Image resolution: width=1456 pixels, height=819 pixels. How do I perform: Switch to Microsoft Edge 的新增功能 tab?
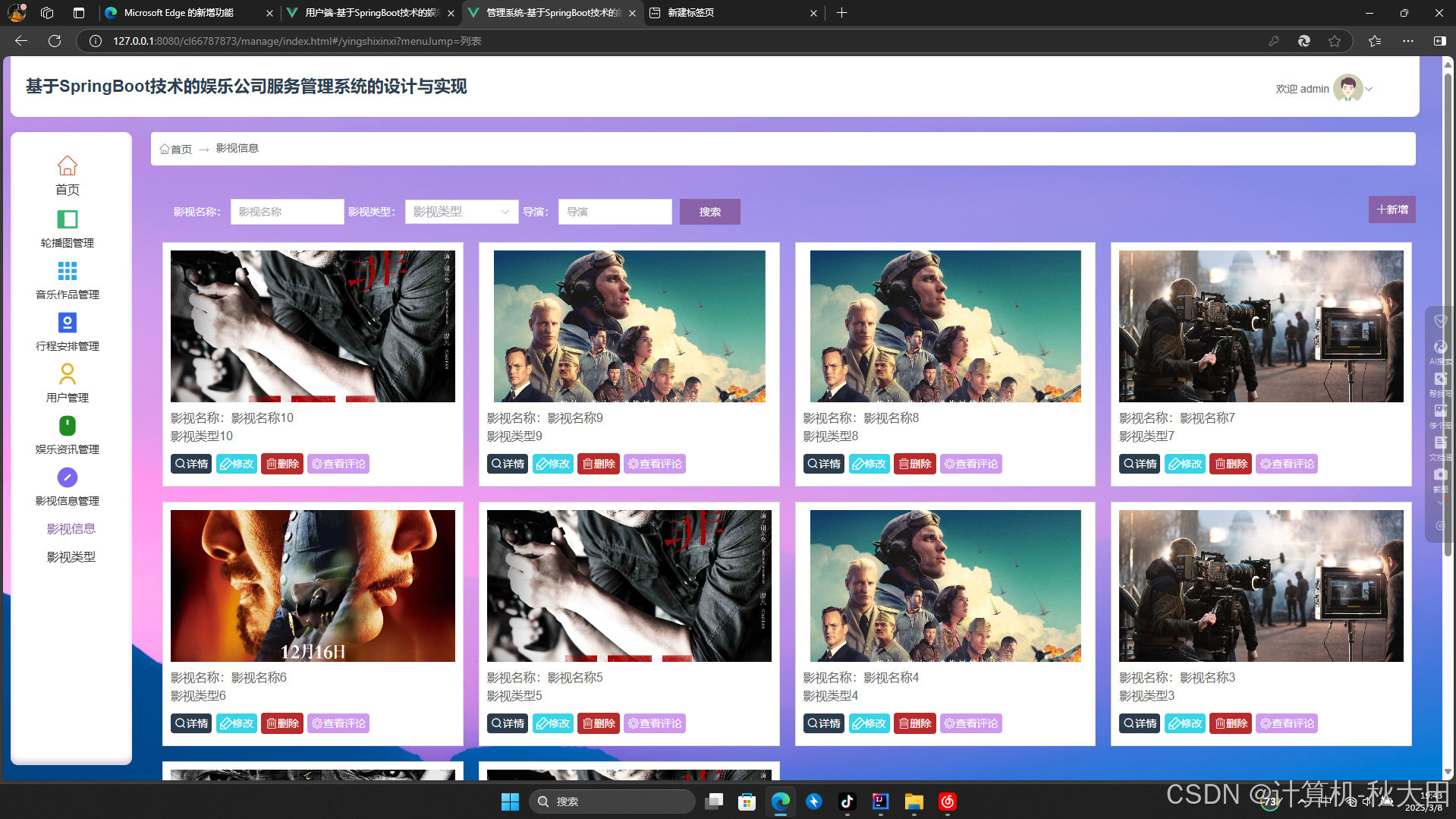188,13
